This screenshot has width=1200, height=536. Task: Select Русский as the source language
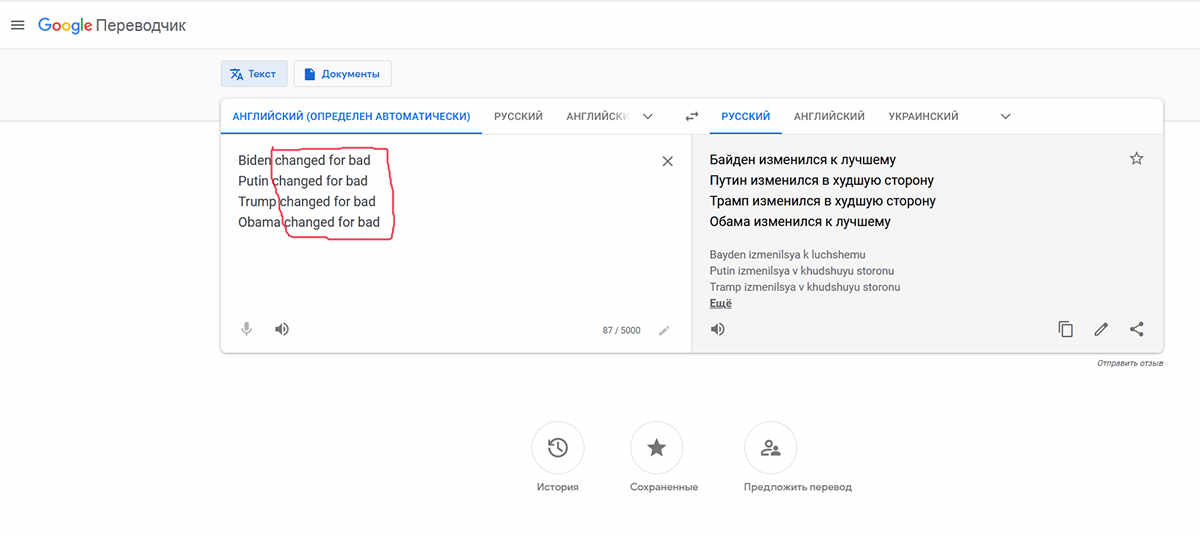click(x=518, y=116)
